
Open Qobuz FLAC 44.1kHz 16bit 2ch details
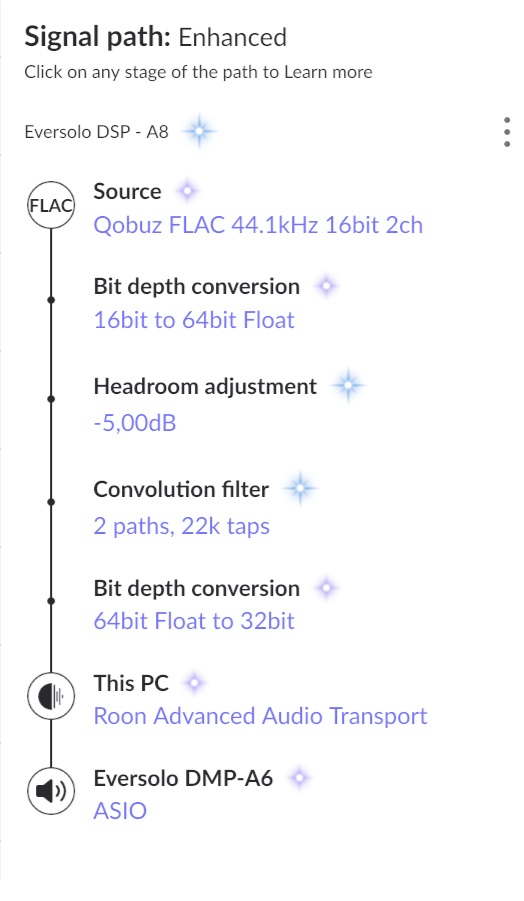tap(258, 225)
